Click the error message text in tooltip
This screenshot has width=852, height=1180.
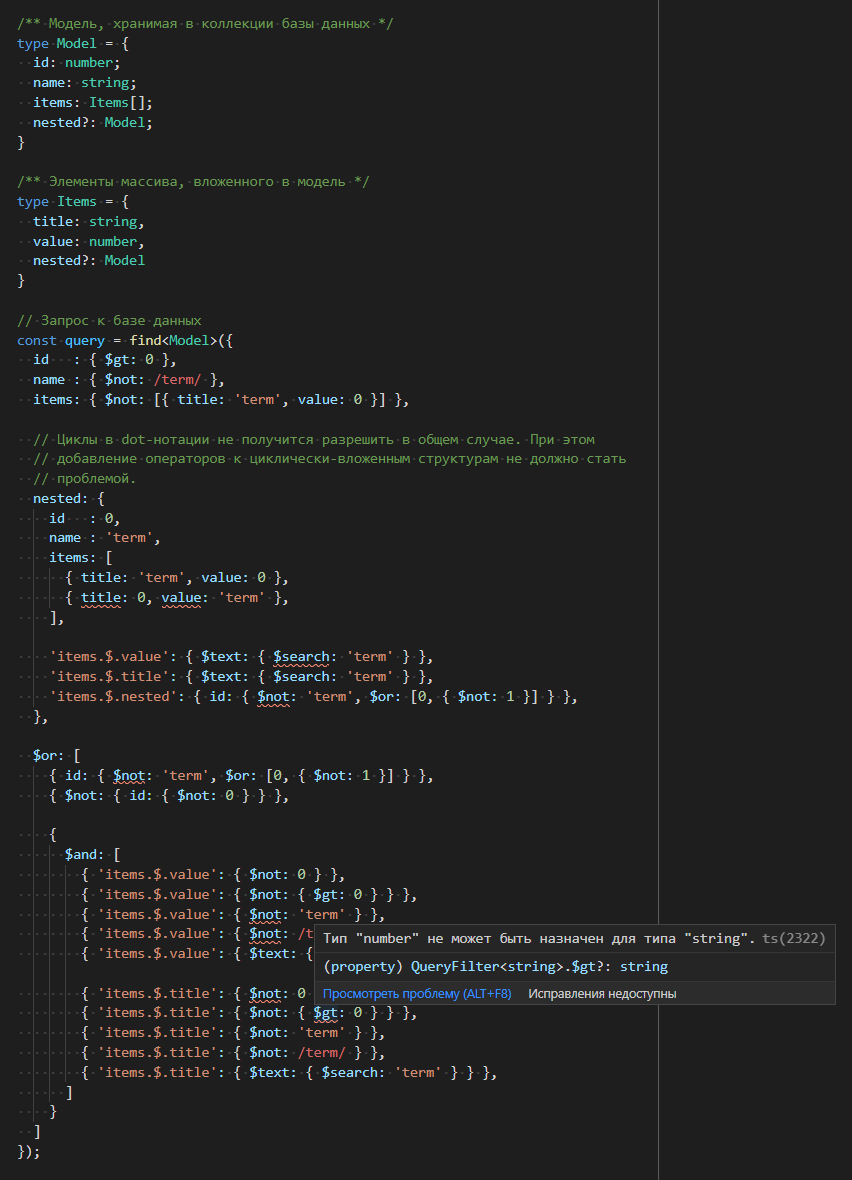[x=538, y=939]
